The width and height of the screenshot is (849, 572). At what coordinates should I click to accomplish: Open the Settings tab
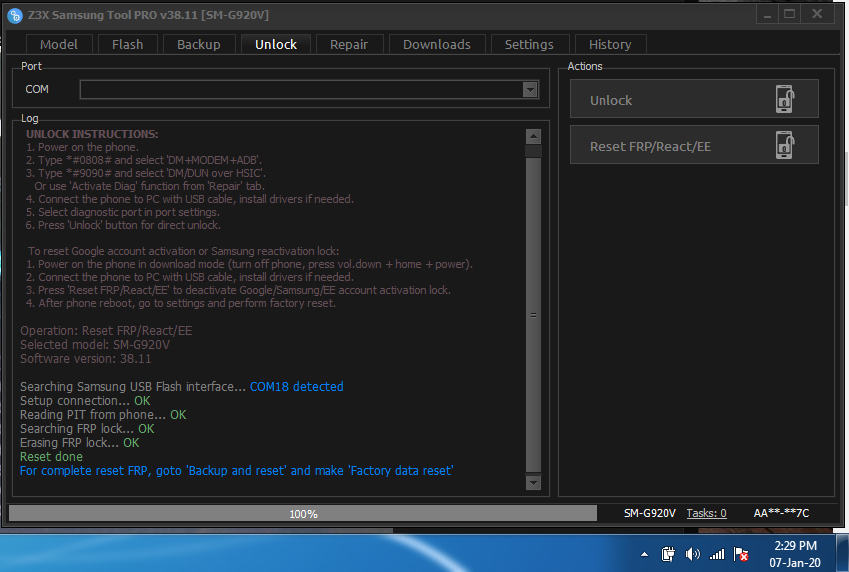530,44
